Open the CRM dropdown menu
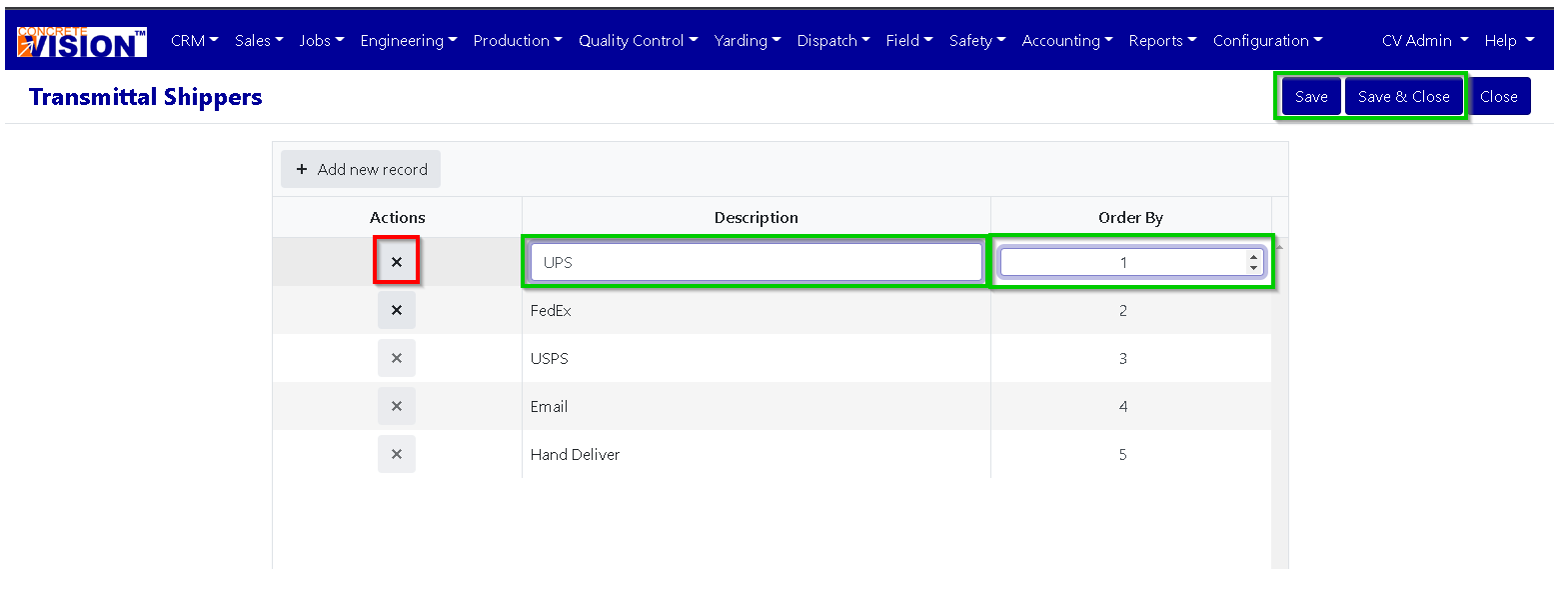Screen dimensions: 1568x600 coord(194,41)
